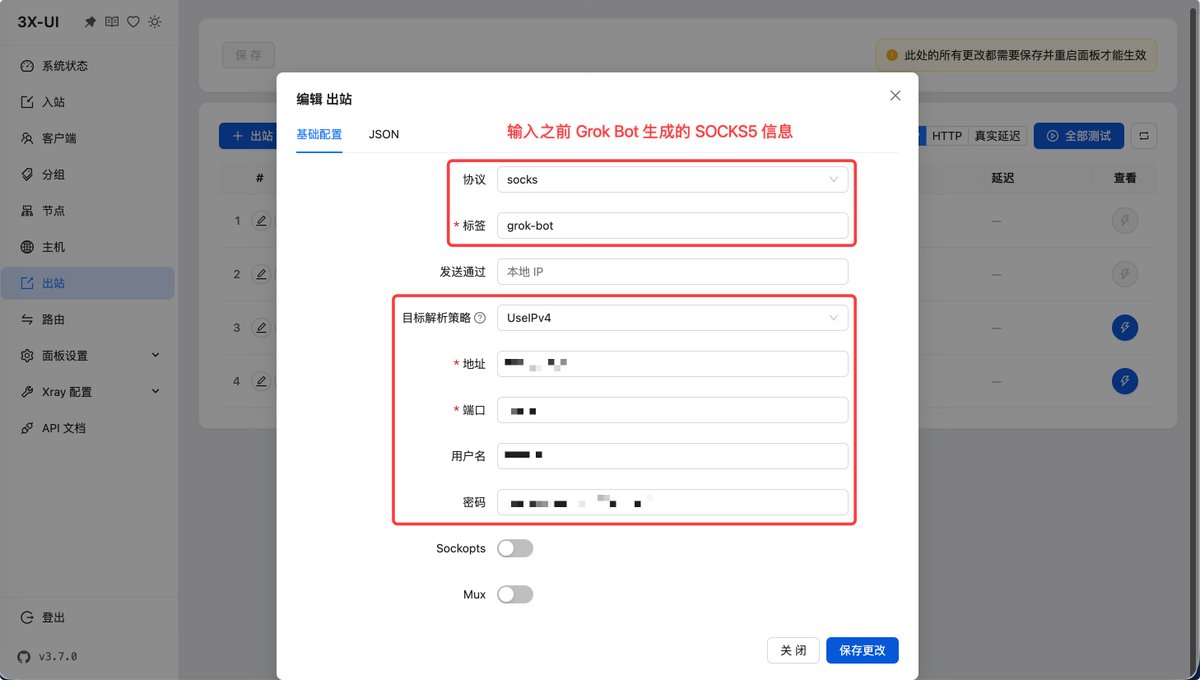Select the 真实延迟 test mode option
This screenshot has width=1200, height=680.
coord(997,136)
